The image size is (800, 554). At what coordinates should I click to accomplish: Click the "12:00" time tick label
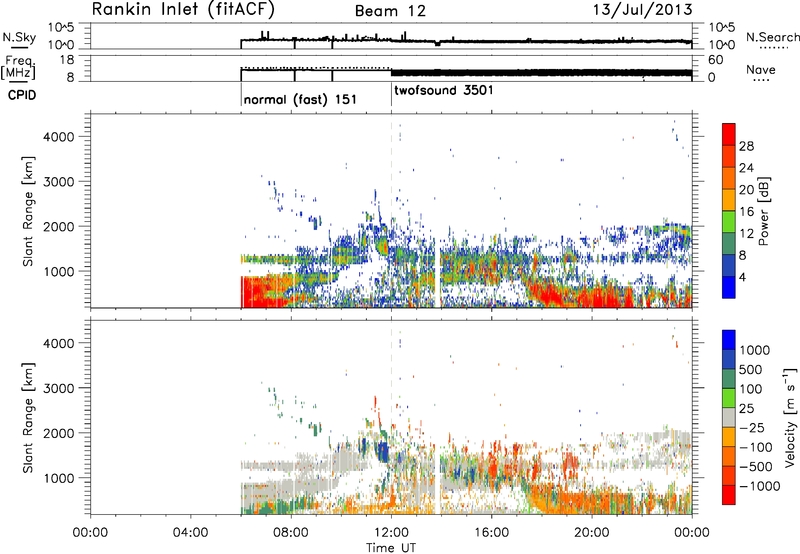[391, 533]
